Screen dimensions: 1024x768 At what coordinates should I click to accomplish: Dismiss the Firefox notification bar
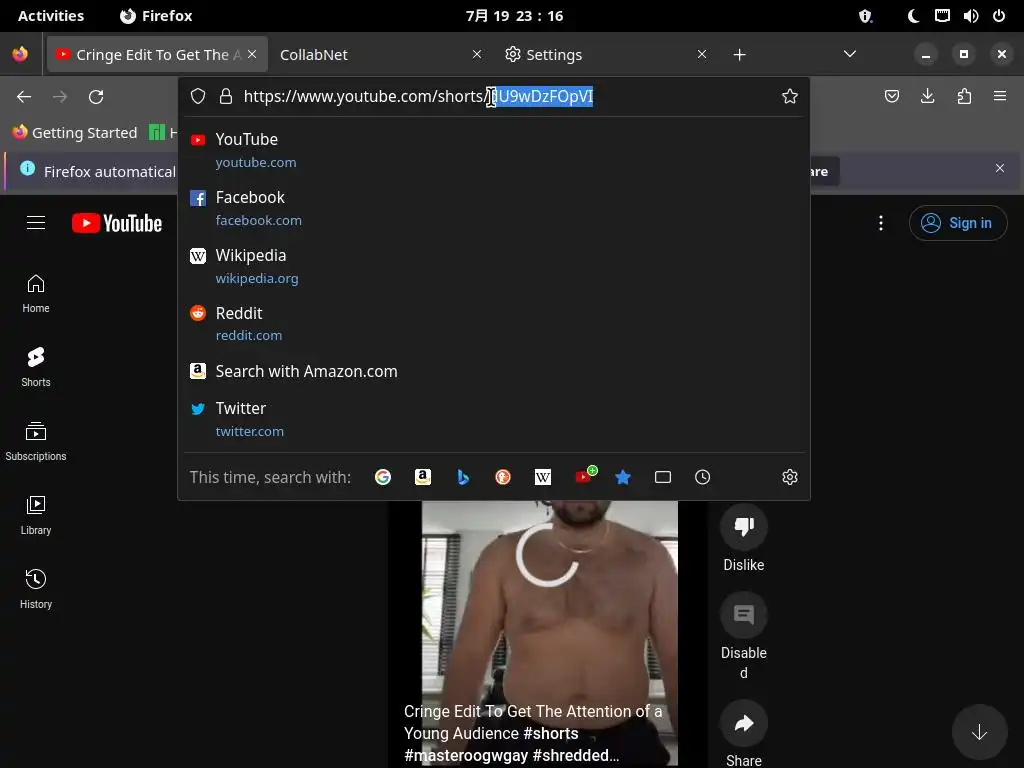pos(999,168)
